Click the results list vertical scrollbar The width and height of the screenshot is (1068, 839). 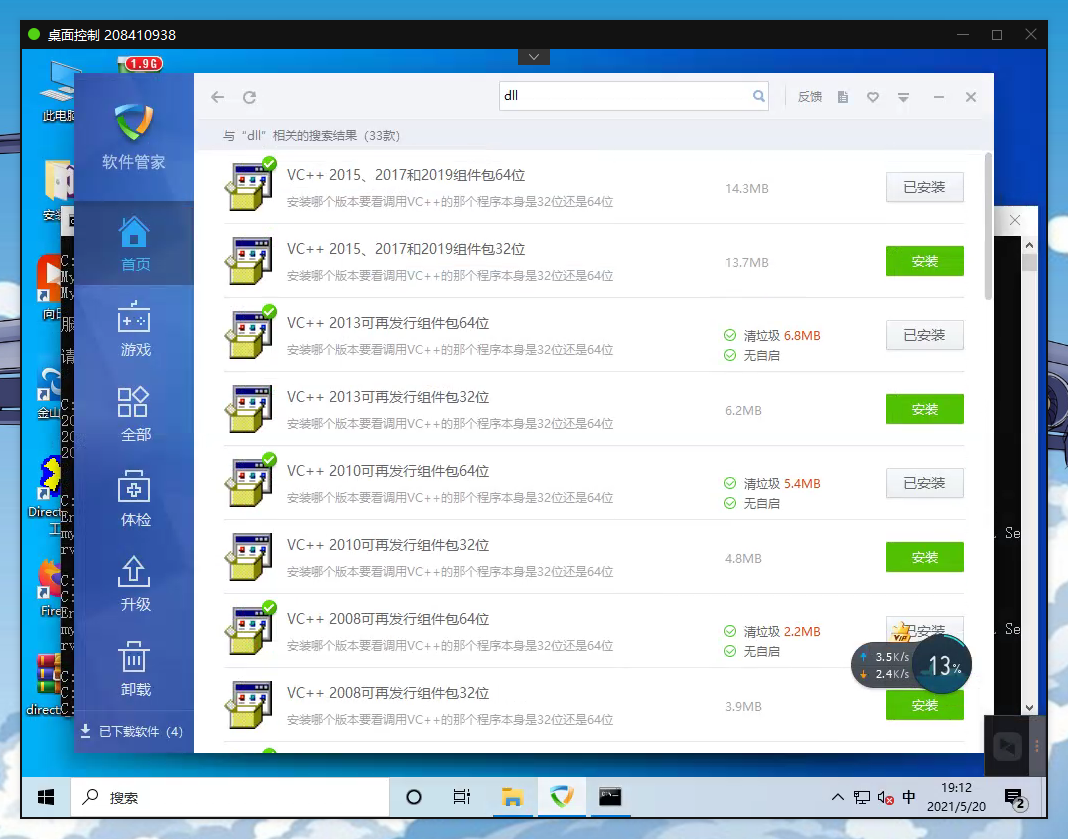(988, 227)
